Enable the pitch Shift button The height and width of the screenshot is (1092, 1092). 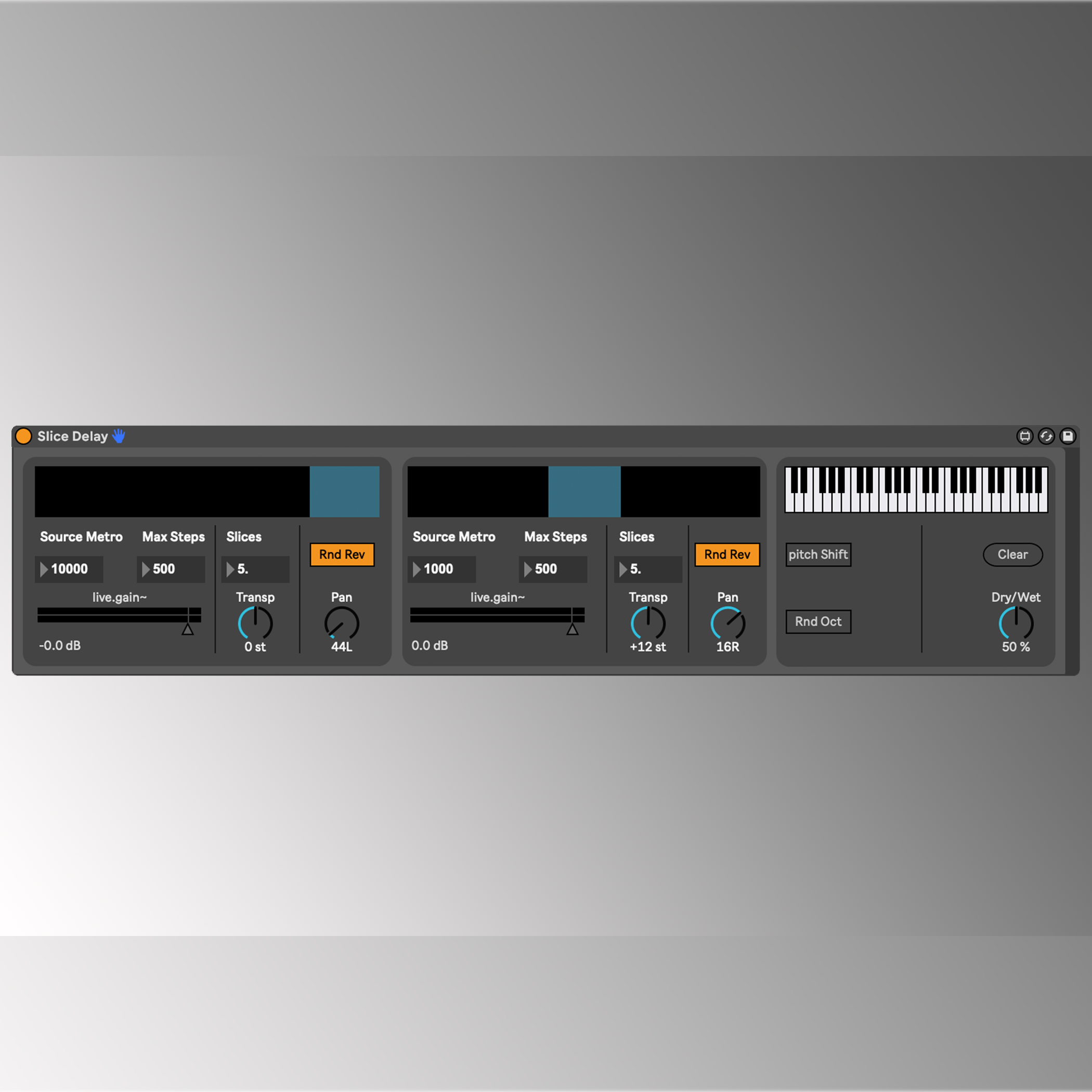818,554
